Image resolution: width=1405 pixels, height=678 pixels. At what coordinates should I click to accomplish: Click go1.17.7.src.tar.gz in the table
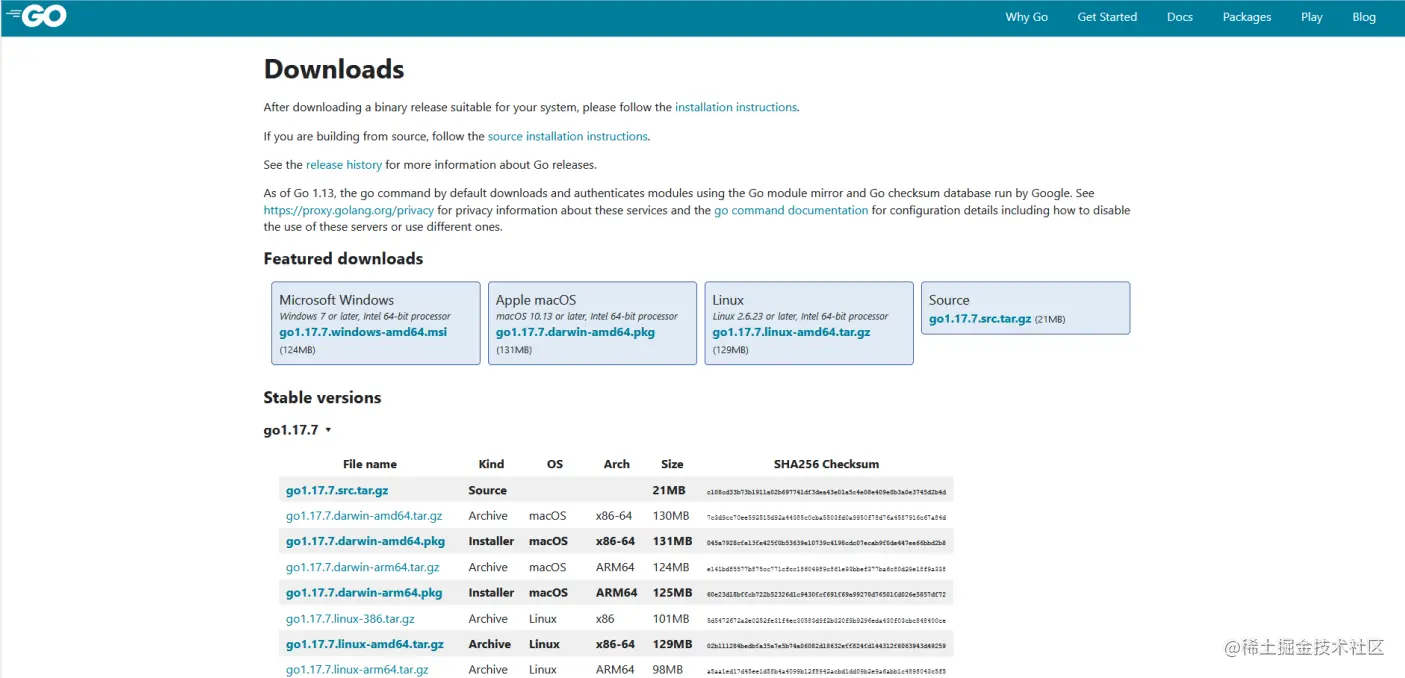click(x=337, y=491)
